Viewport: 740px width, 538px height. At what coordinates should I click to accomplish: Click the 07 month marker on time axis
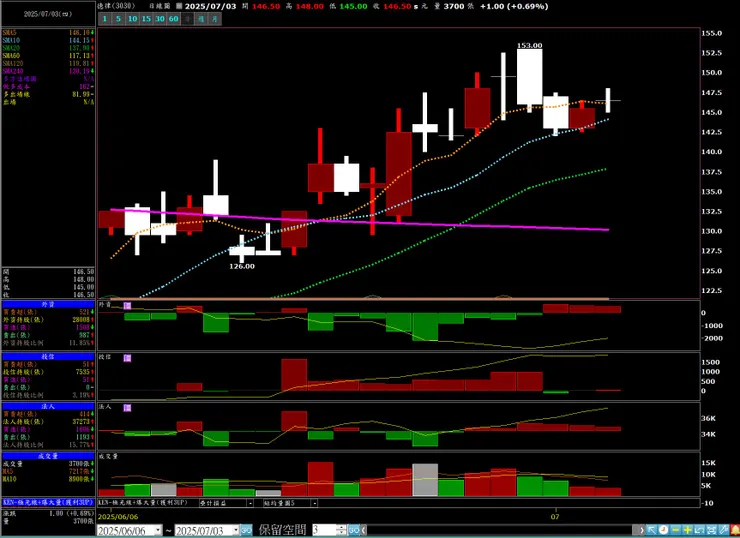pyautogui.click(x=555, y=516)
